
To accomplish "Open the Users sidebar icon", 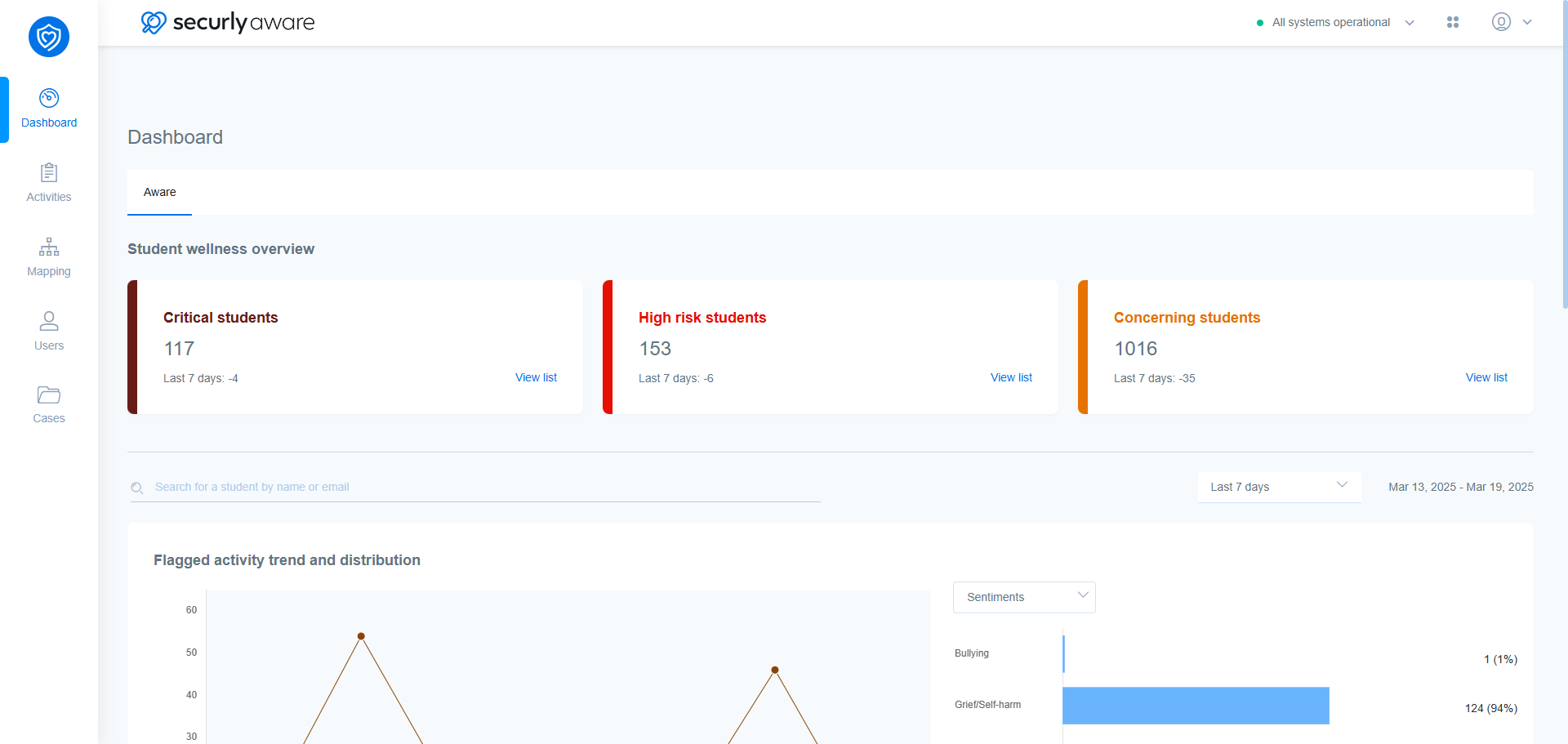I will click(49, 320).
